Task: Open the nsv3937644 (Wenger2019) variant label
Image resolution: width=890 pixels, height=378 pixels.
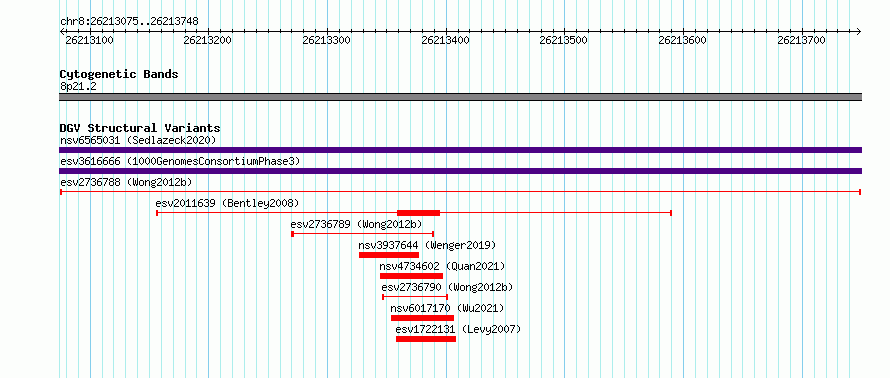Action: coord(427,245)
